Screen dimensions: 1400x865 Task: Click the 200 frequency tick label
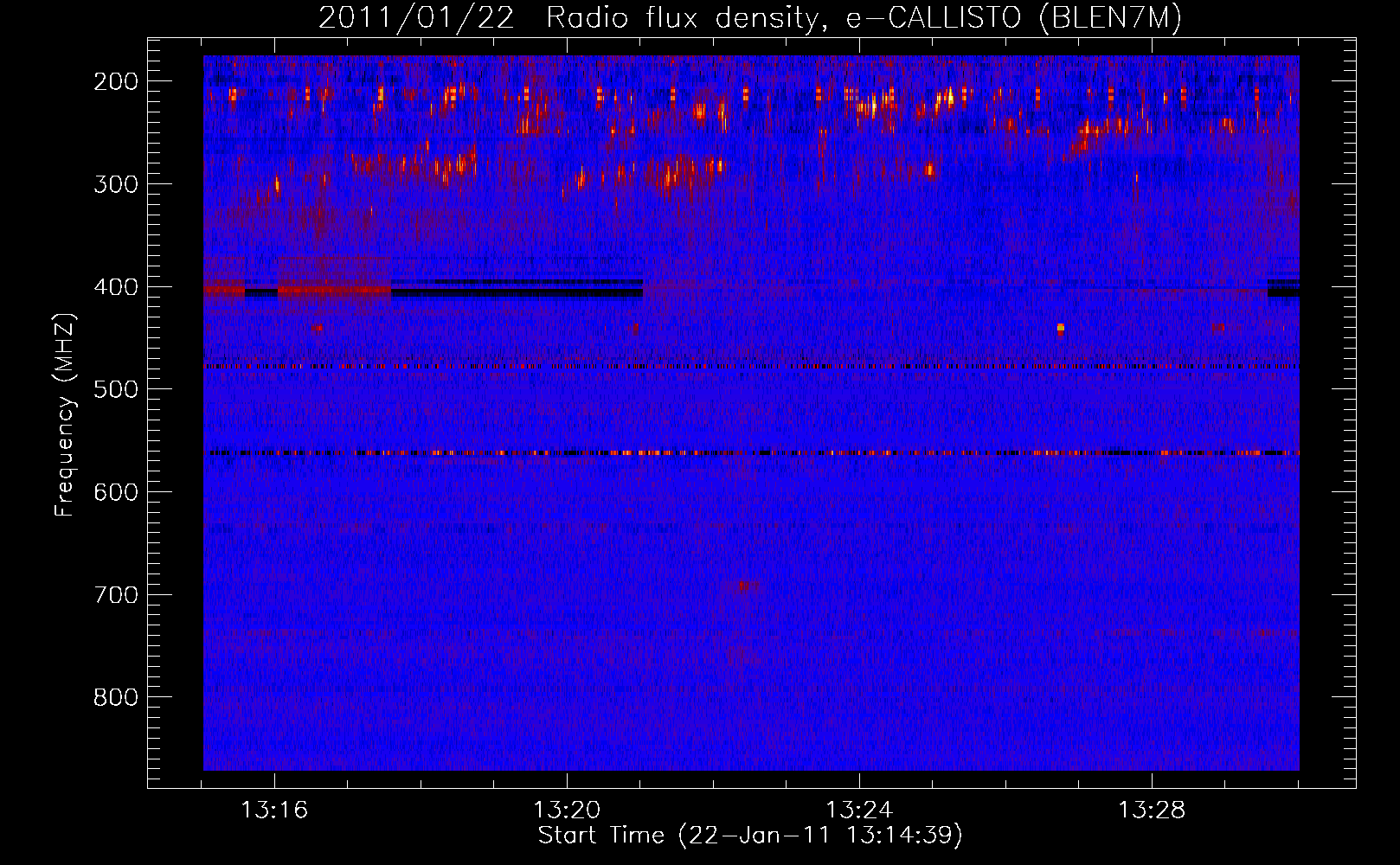coord(116,81)
